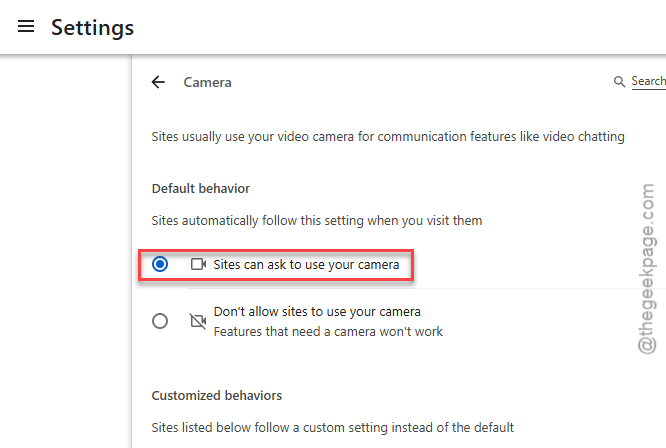Open the hamburger main menu
Screen dimensions: 666x448
coord(26,26)
